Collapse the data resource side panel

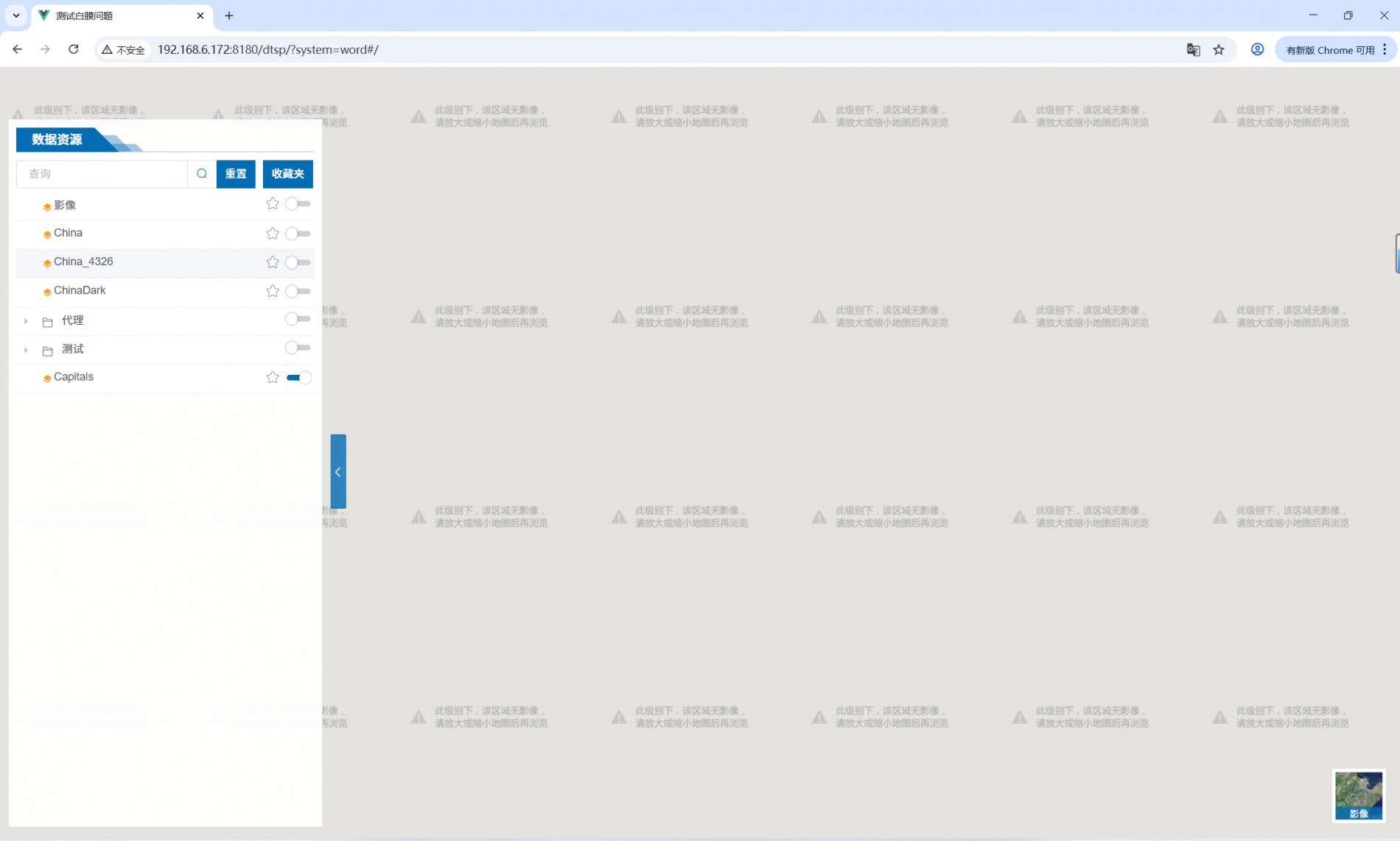pyautogui.click(x=338, y=472)
